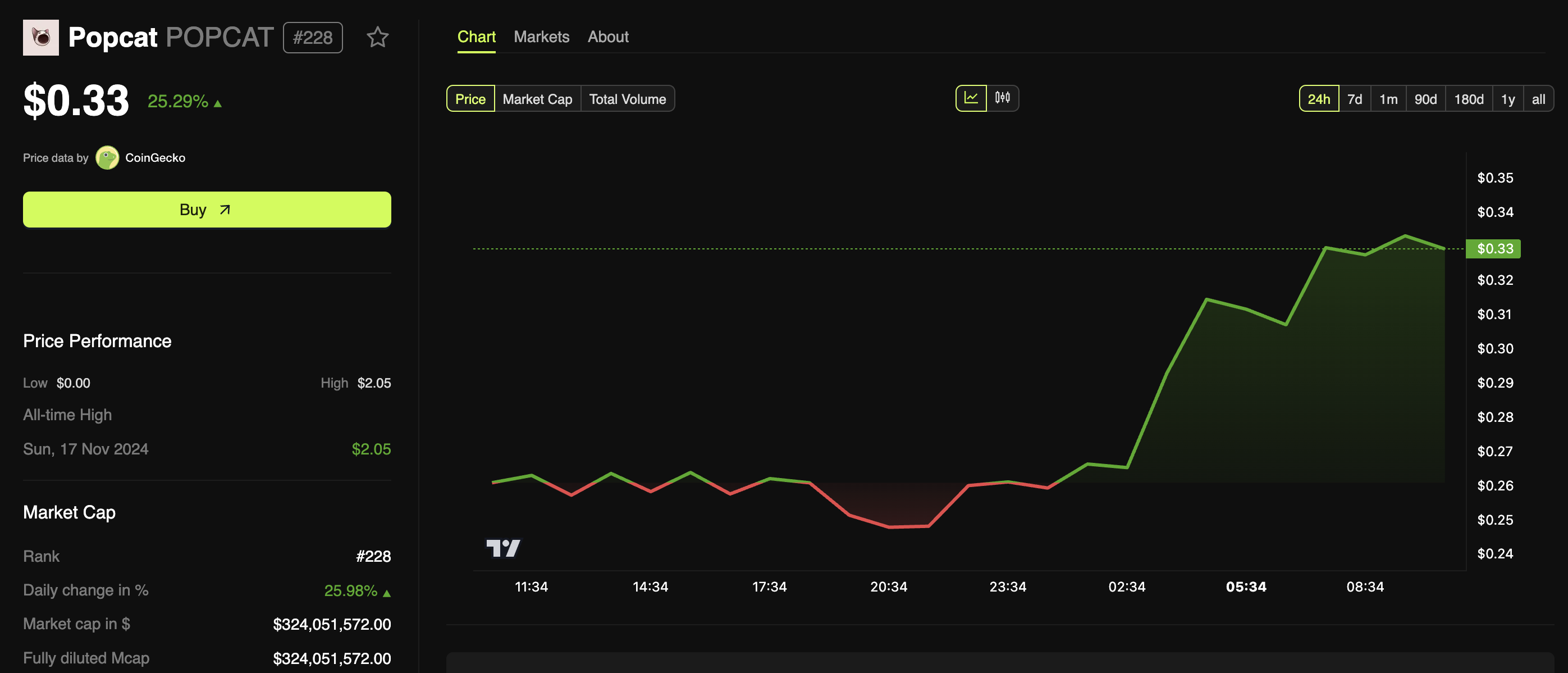This screenshot has height=673, width=1568.
Task: Select the Total Volume view
Action: click(627, 99)
